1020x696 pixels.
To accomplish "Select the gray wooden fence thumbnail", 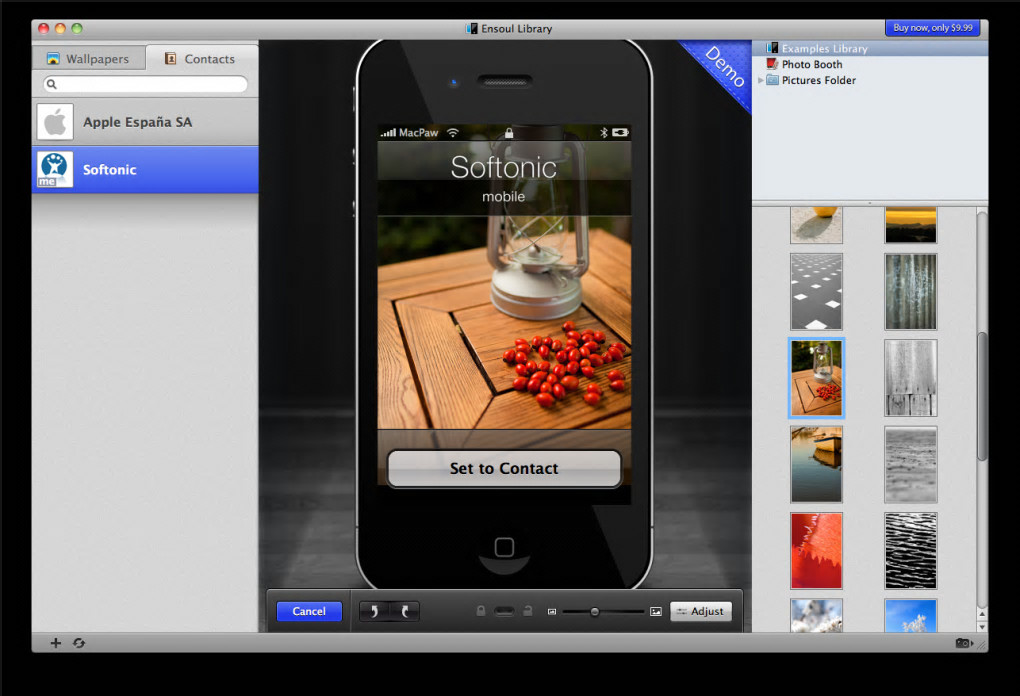I will 911,377.
